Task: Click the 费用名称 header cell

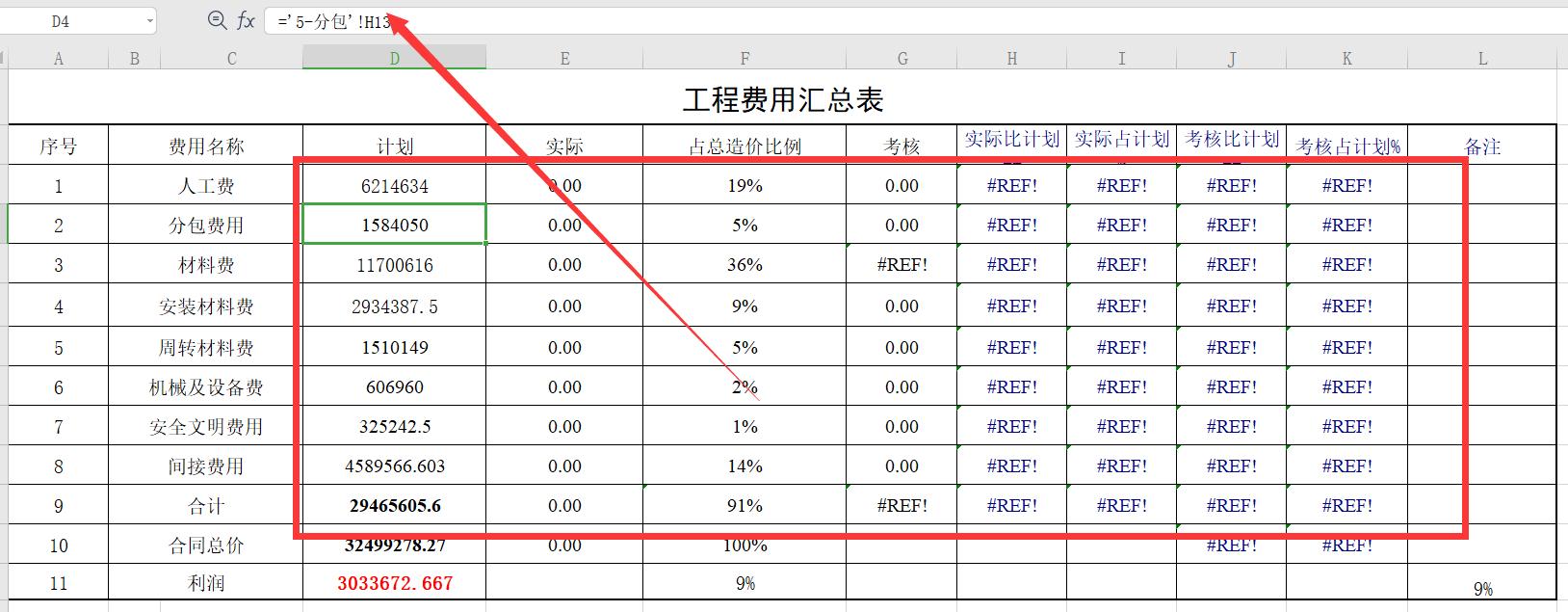Action: pos(206,146)
